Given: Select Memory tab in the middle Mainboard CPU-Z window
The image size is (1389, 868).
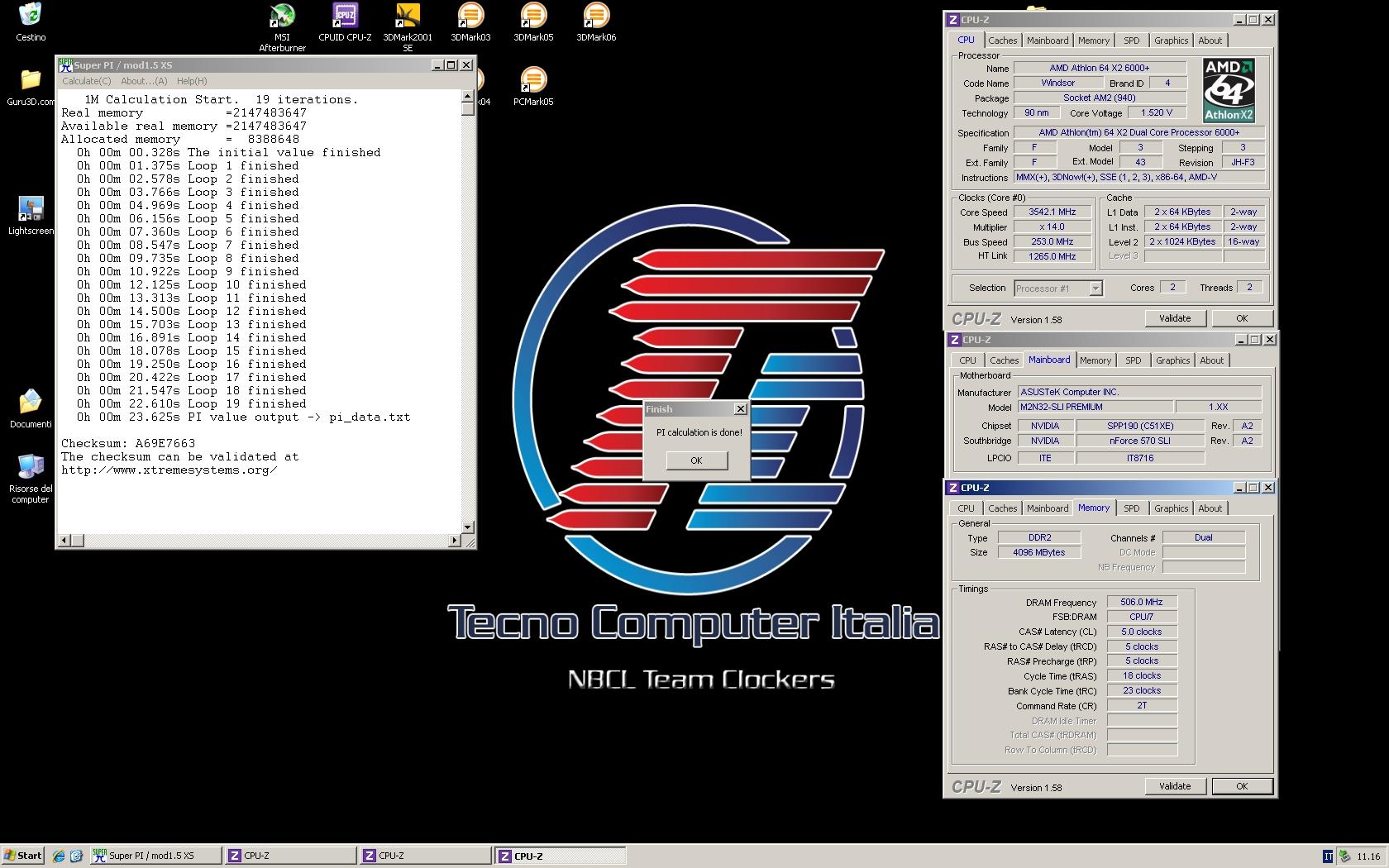Looking at the screenshot, I should pyautogui.click(x=1095, y=360).
